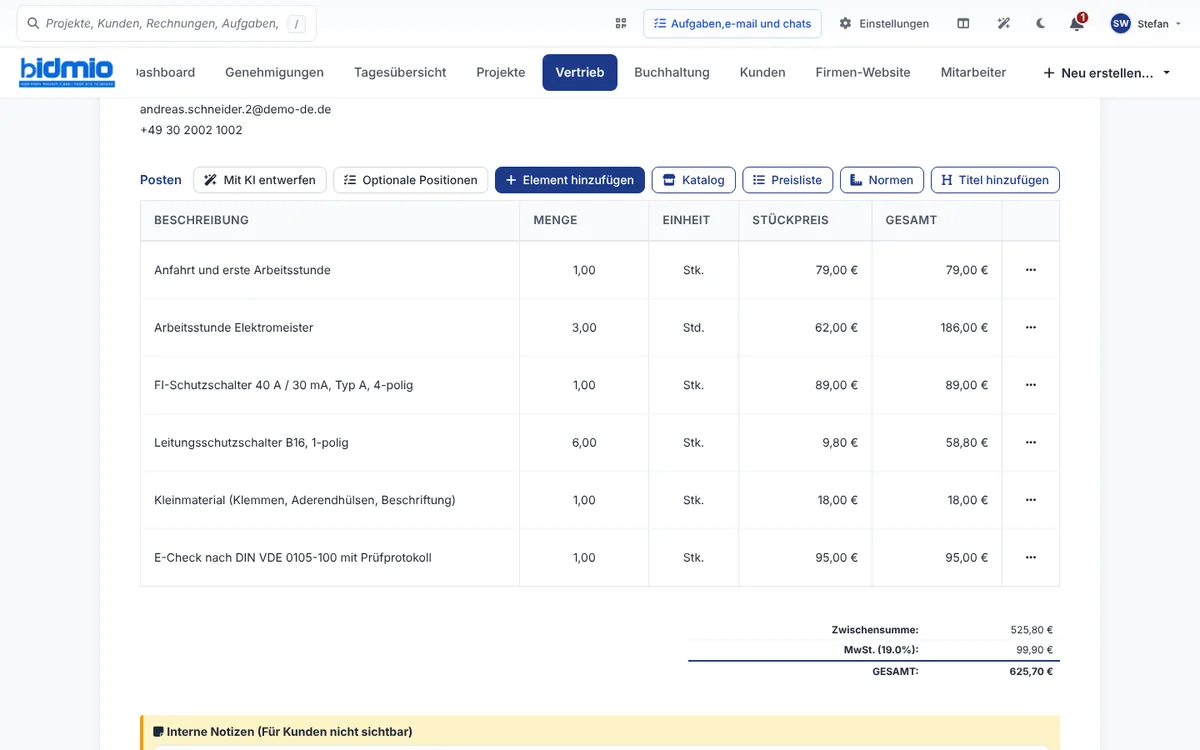Open the Tagesübersicht tab

coord(400,72)
